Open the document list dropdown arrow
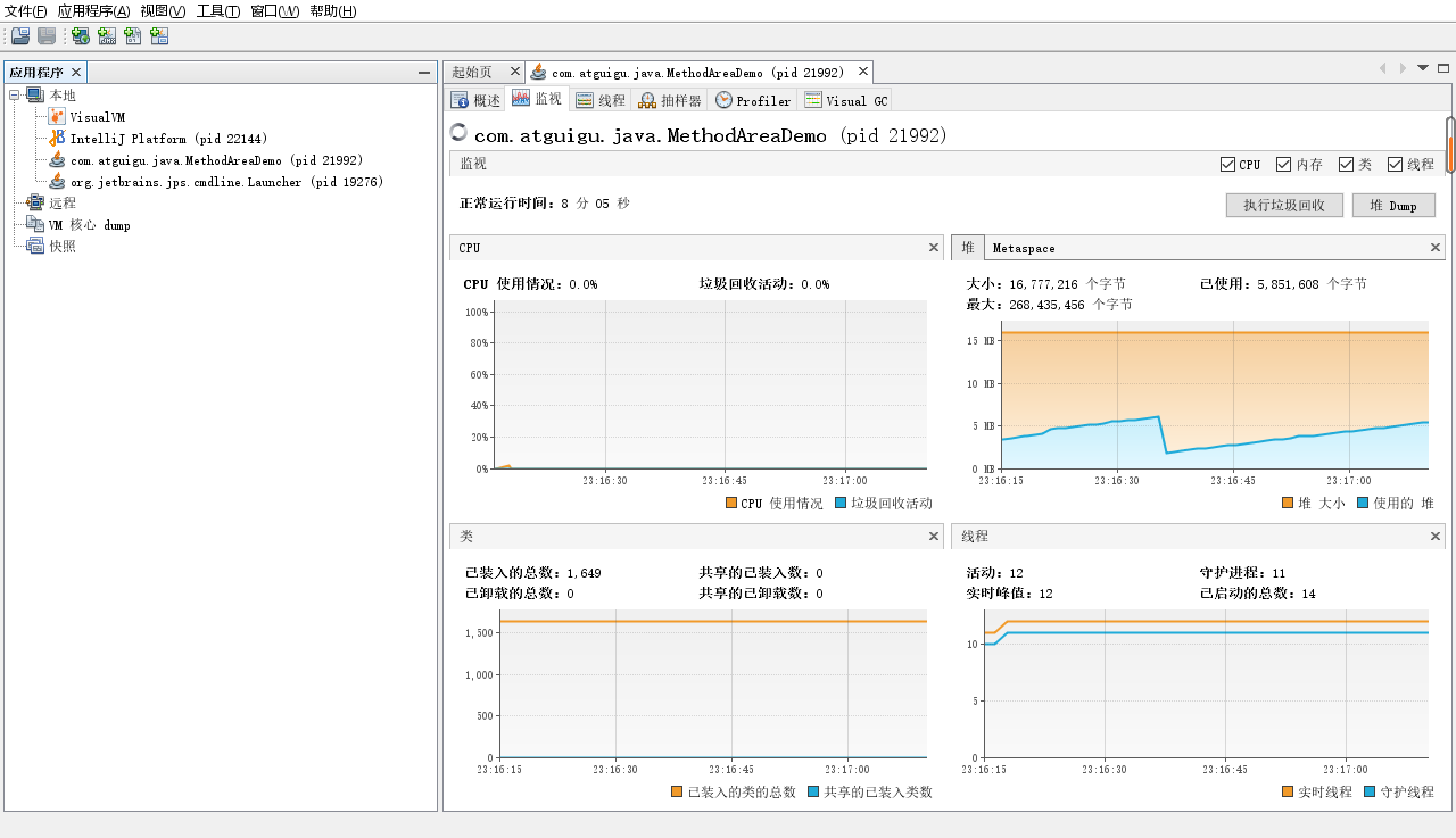 [x=1422, y=68]
